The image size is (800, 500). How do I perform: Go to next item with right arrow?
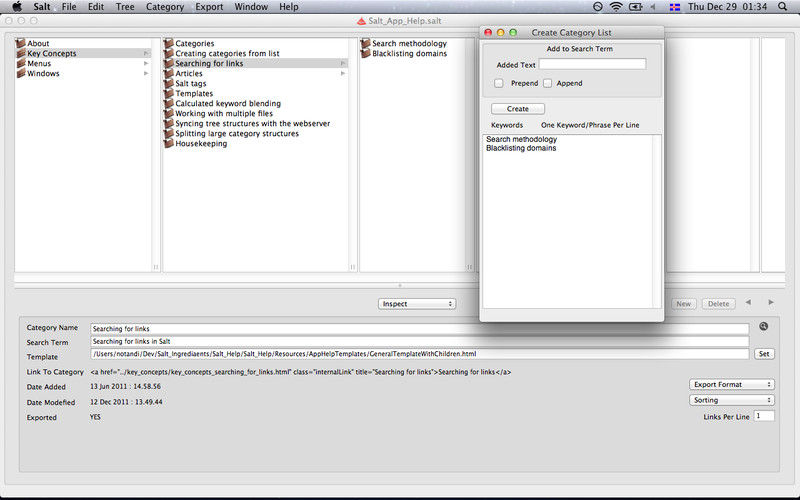point(771,303)
